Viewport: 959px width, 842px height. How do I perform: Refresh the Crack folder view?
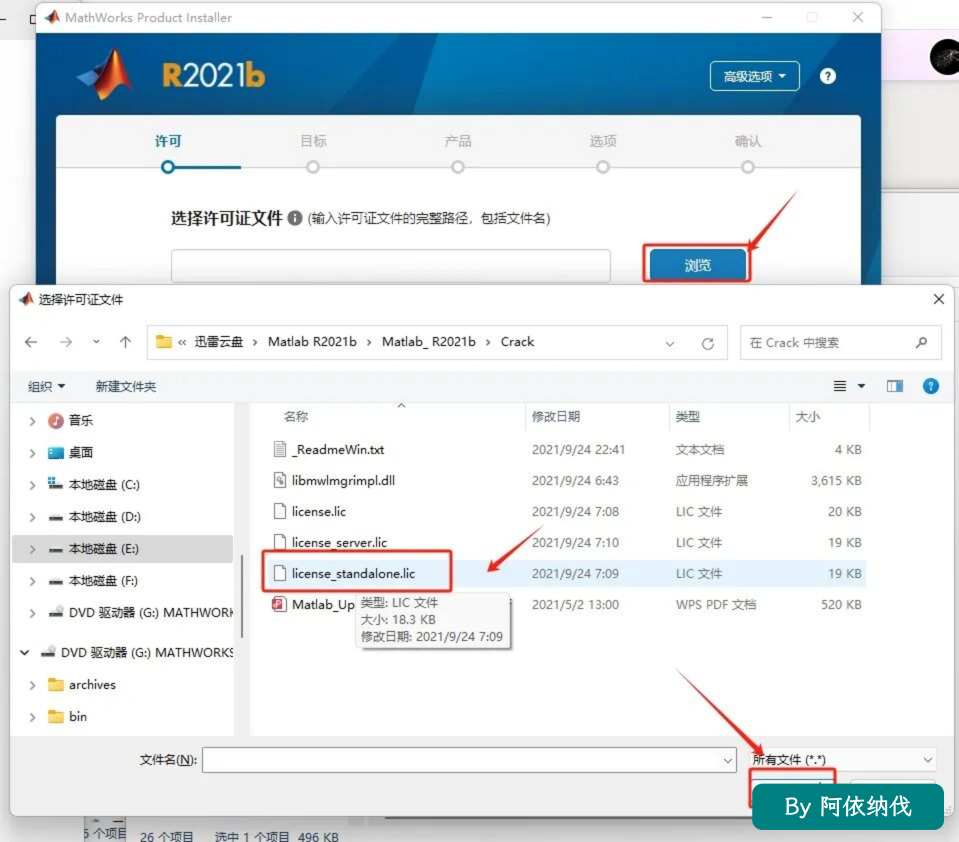(708, 343)
